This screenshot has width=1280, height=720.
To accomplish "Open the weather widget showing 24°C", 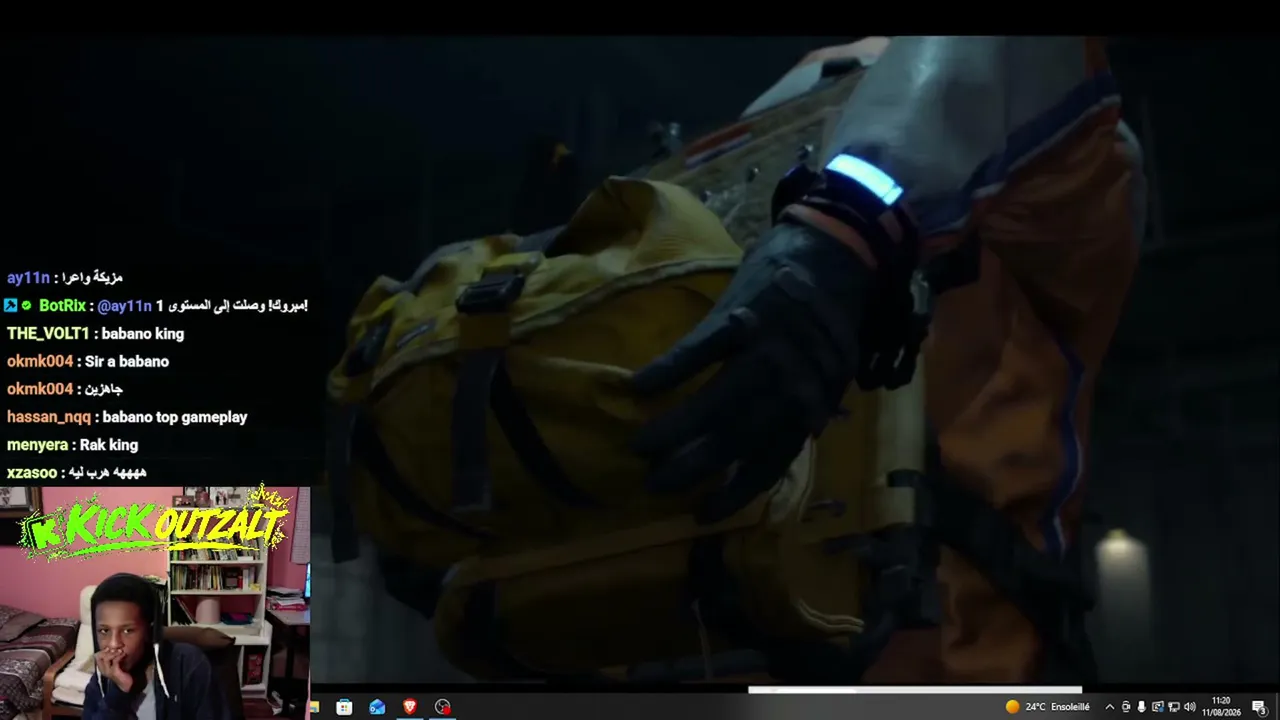I will click(1047, 707).
